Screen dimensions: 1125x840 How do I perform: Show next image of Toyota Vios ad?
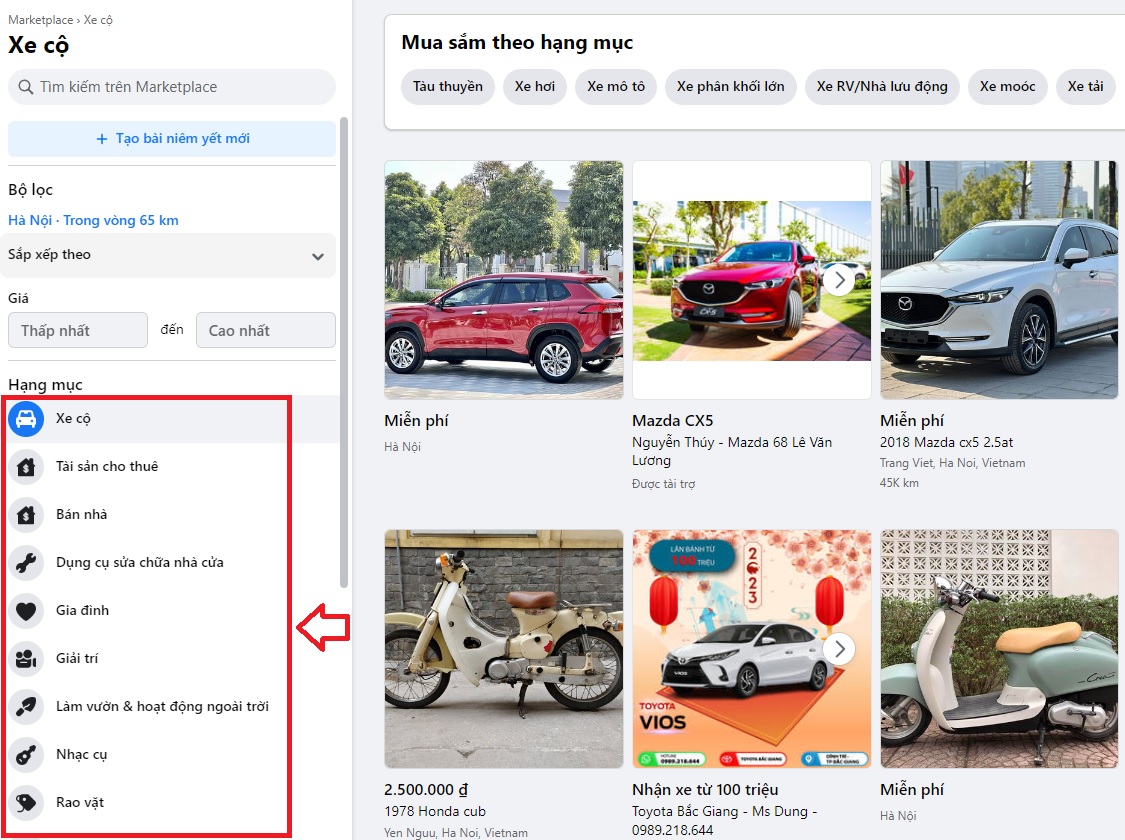[x=839, y=649]
